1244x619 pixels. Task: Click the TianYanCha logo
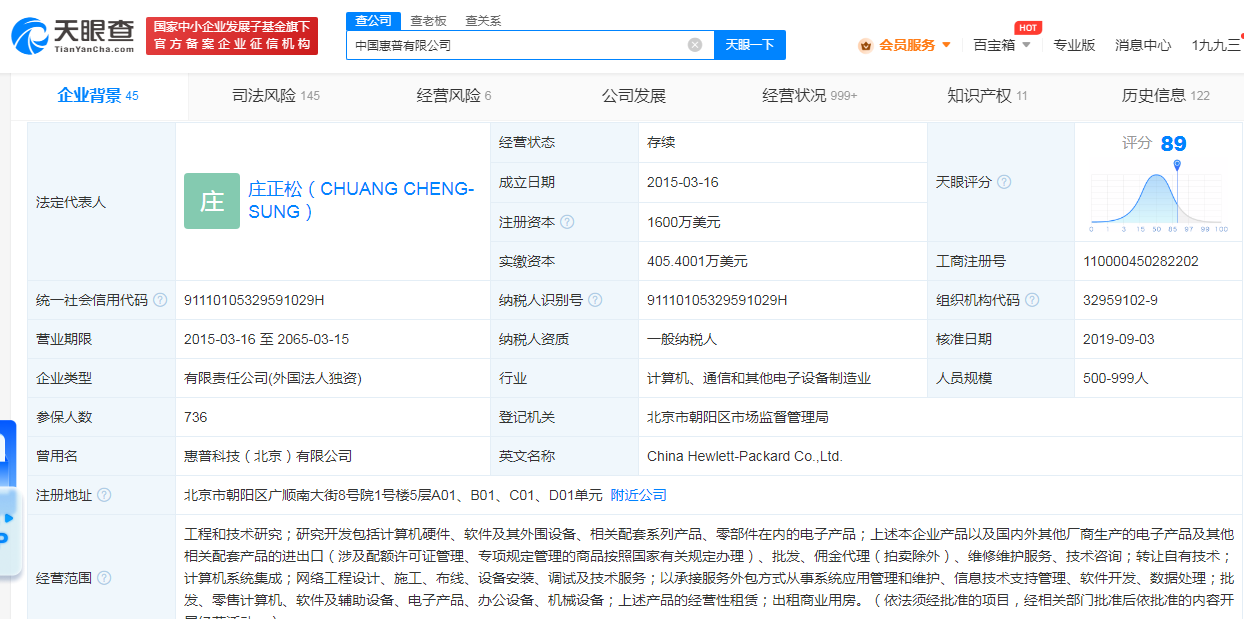(73, 35)
